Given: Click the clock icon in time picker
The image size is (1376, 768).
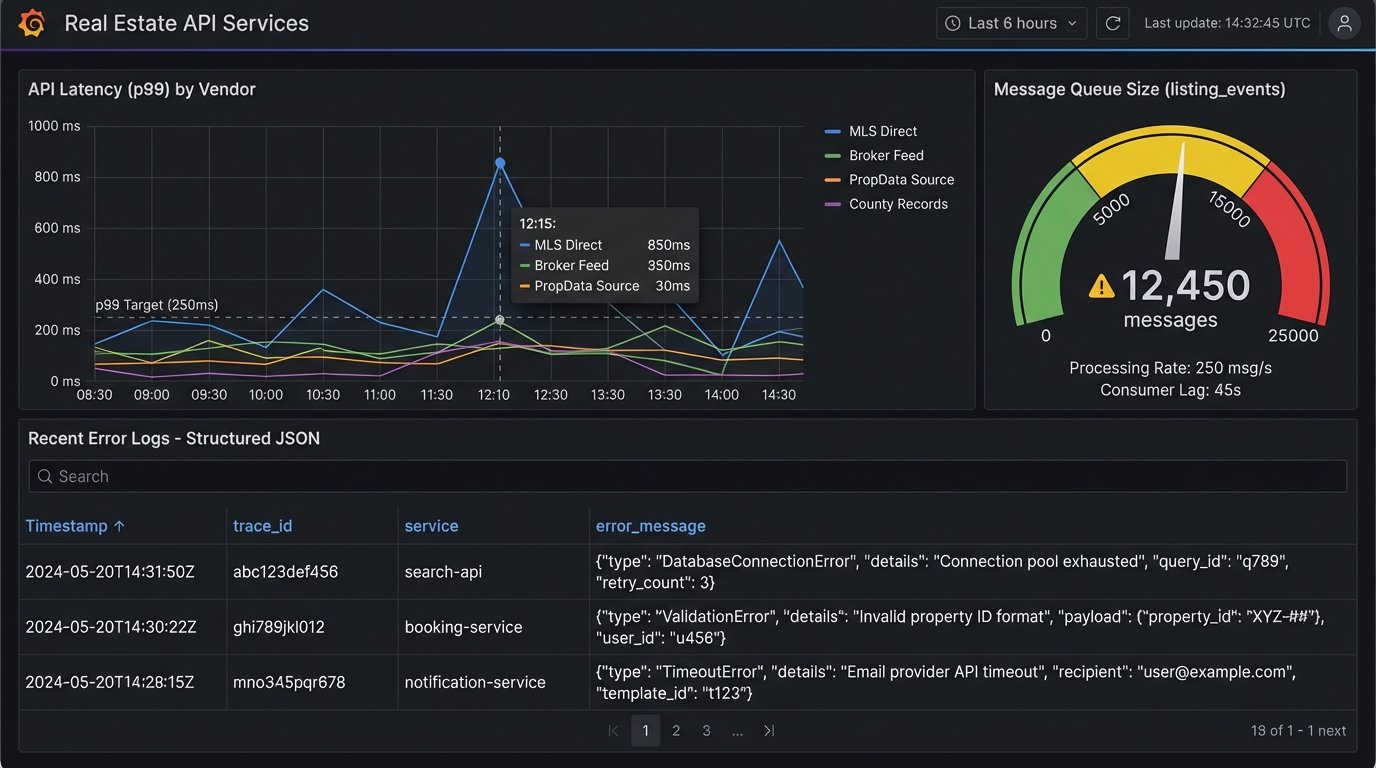Looking at the screenshot, I should (x=953, y=23).
